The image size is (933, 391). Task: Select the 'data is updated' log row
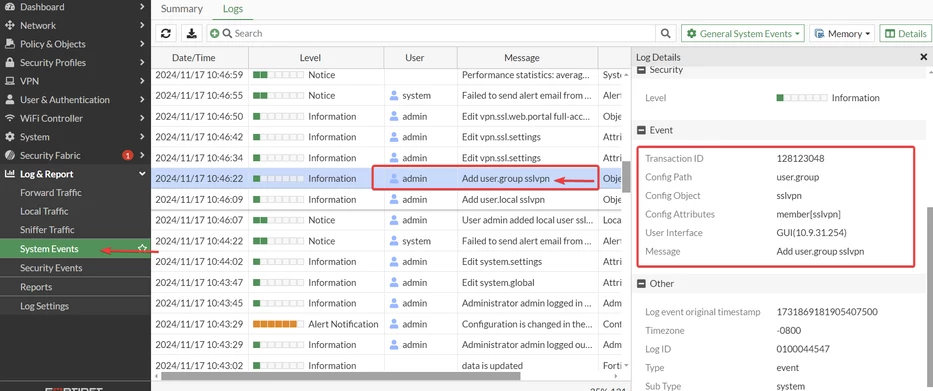tap(387, 365)
